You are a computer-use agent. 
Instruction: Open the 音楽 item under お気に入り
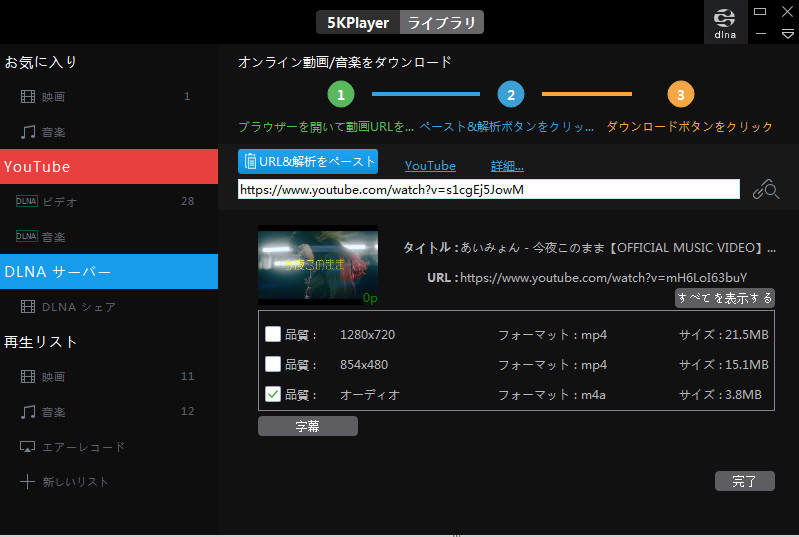point(56,132)
